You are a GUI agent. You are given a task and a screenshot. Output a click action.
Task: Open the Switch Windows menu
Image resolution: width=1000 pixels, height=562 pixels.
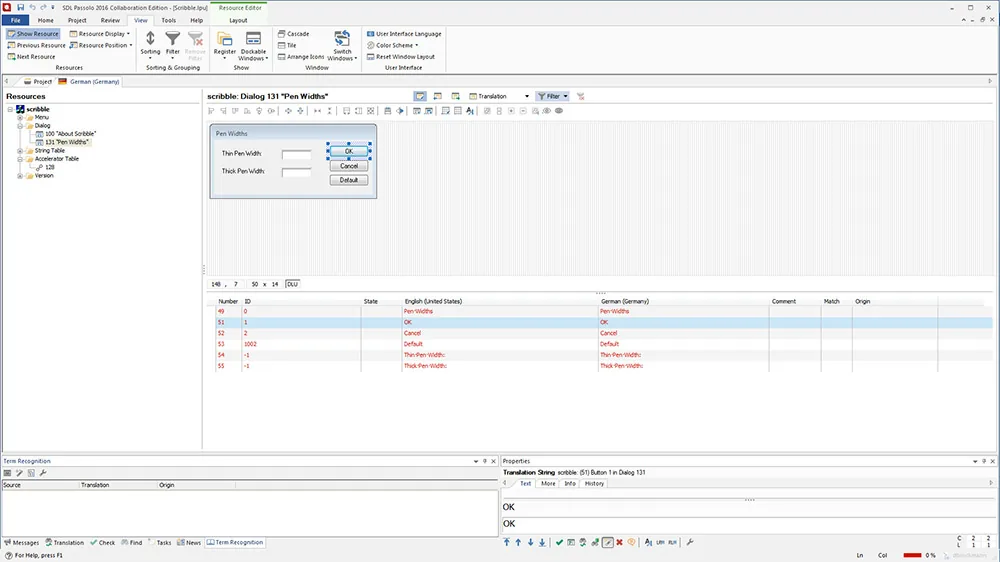coord(342,46)
